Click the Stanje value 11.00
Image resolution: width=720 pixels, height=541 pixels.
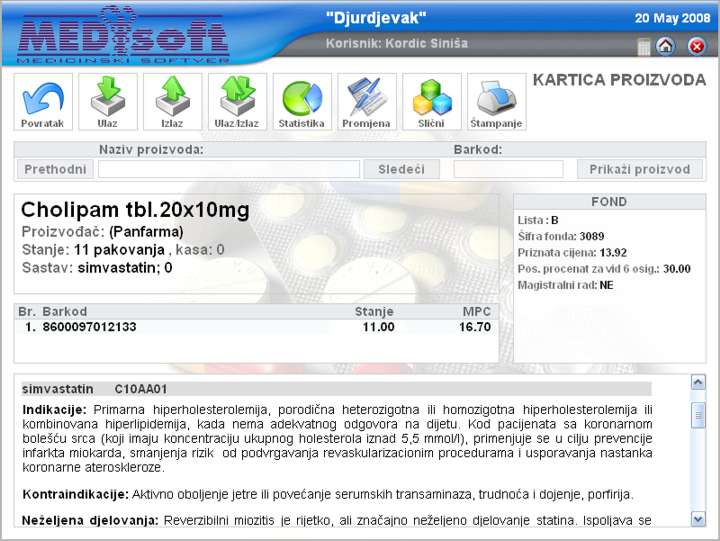pyautogui.click(x=378, y=327)
